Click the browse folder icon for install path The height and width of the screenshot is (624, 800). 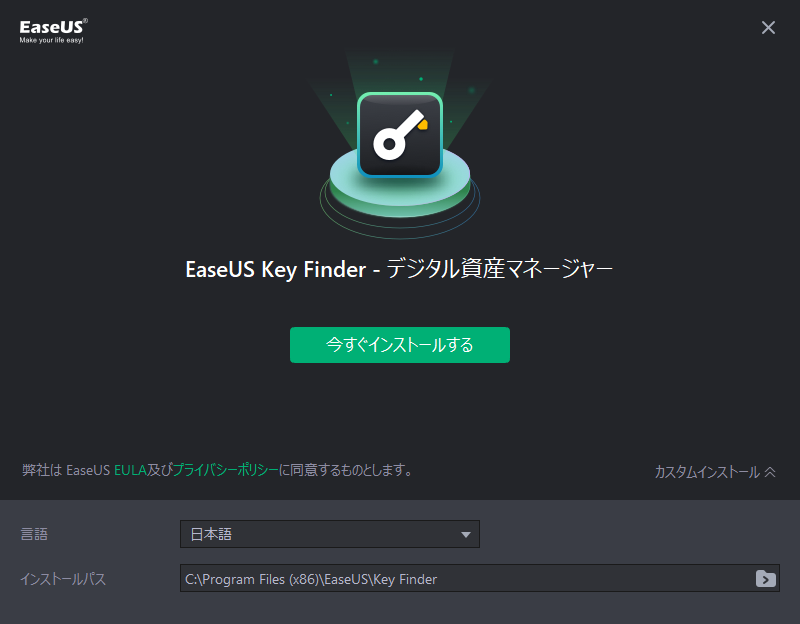(x=765, y=579)
